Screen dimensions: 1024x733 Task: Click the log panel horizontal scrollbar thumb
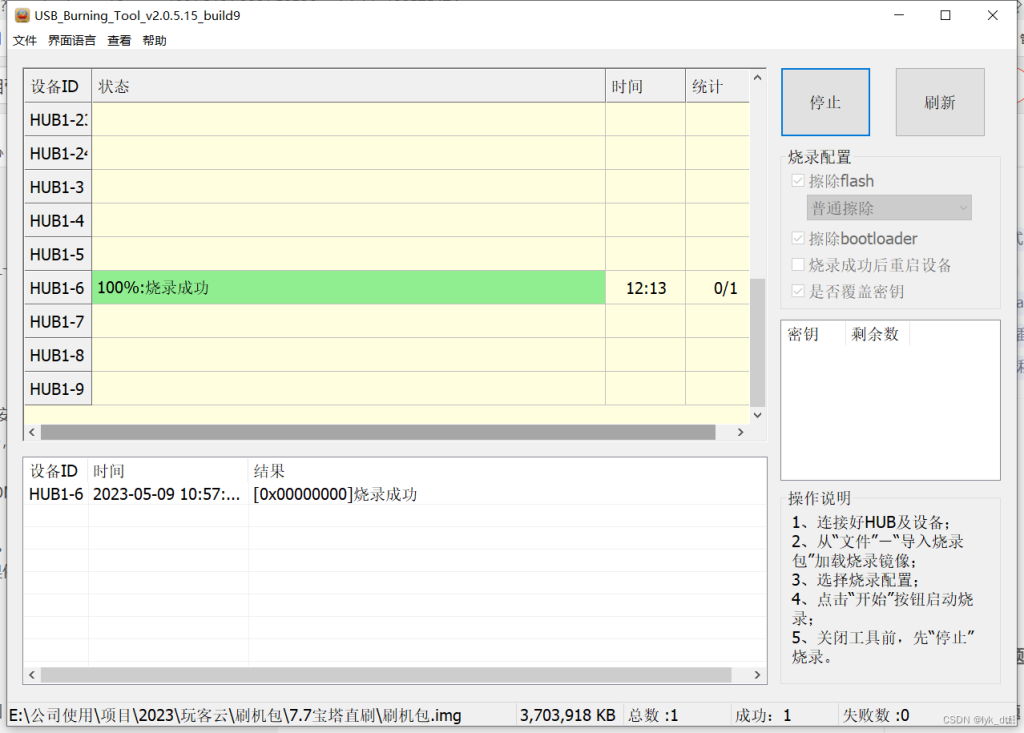pyautogui.click(x=386, y=675)
